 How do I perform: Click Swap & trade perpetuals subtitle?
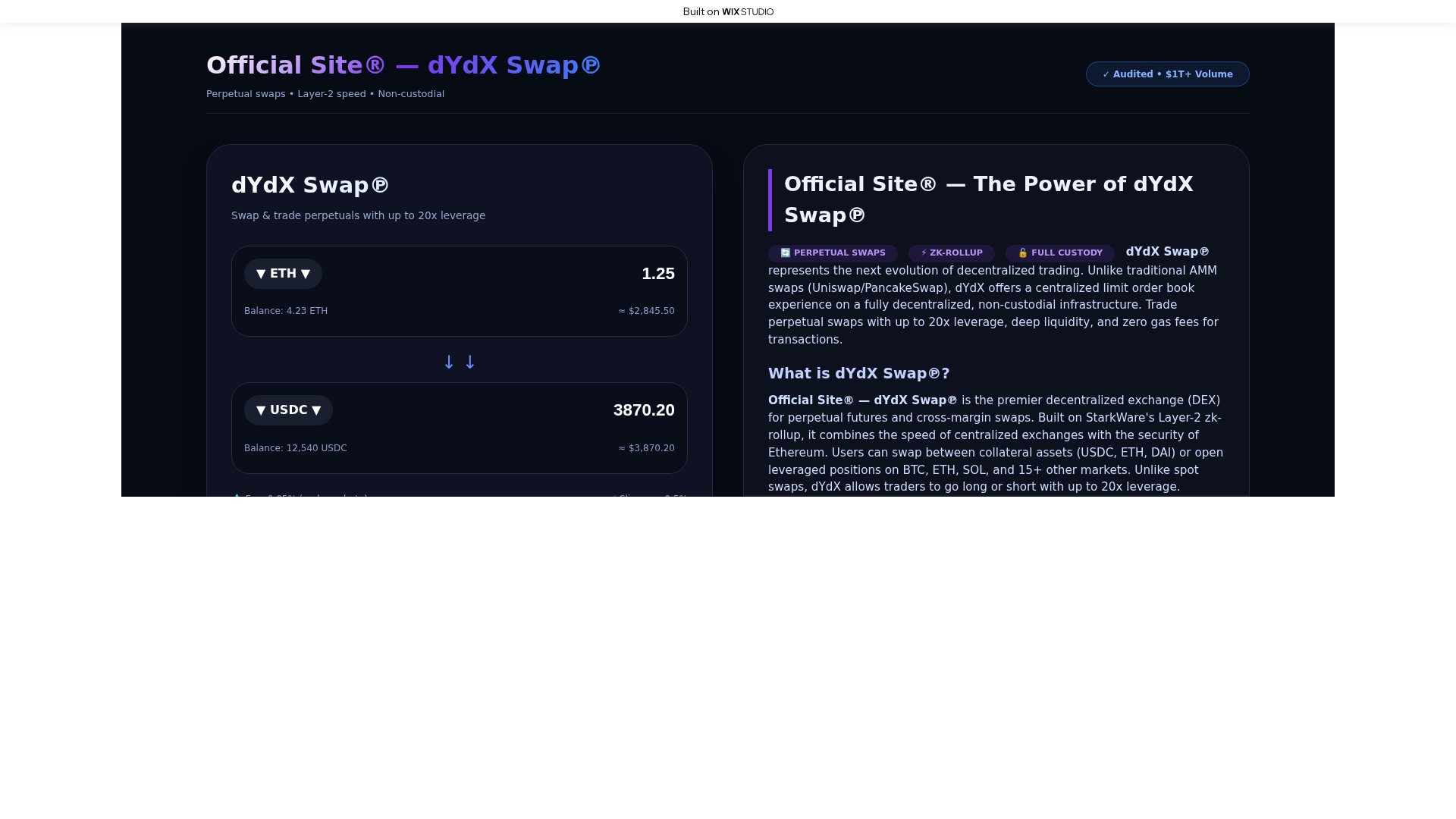point(358,215)
